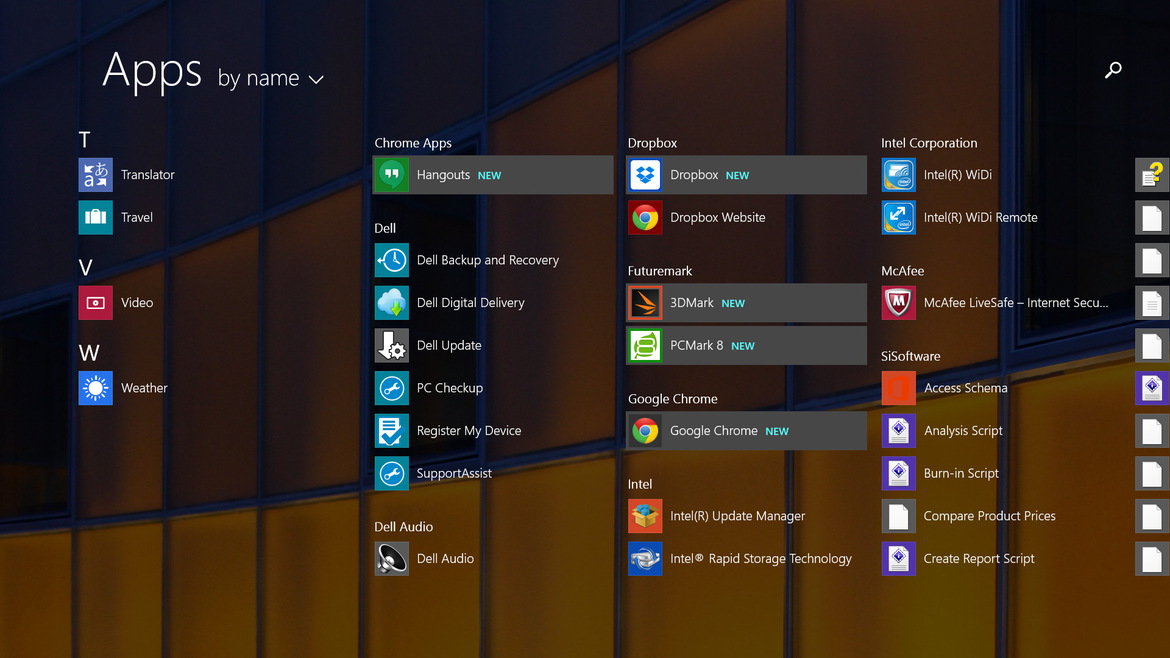This screenshot has width=1170, height=658.
Task: Expand the "by name" sort dropdown
Action: tap(271, 78)
